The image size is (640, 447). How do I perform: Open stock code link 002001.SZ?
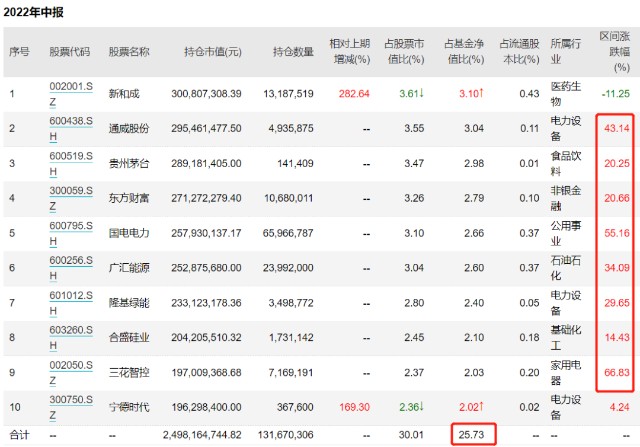[71, 94]
